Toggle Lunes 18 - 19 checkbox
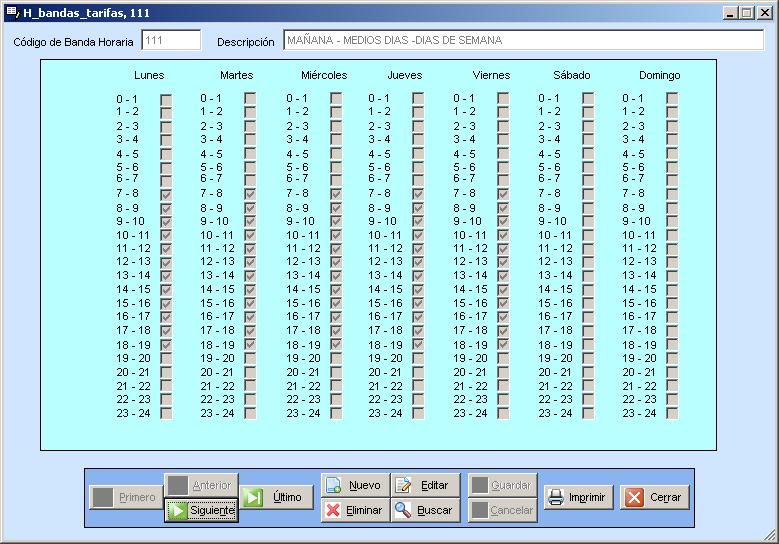 [166, 344]
